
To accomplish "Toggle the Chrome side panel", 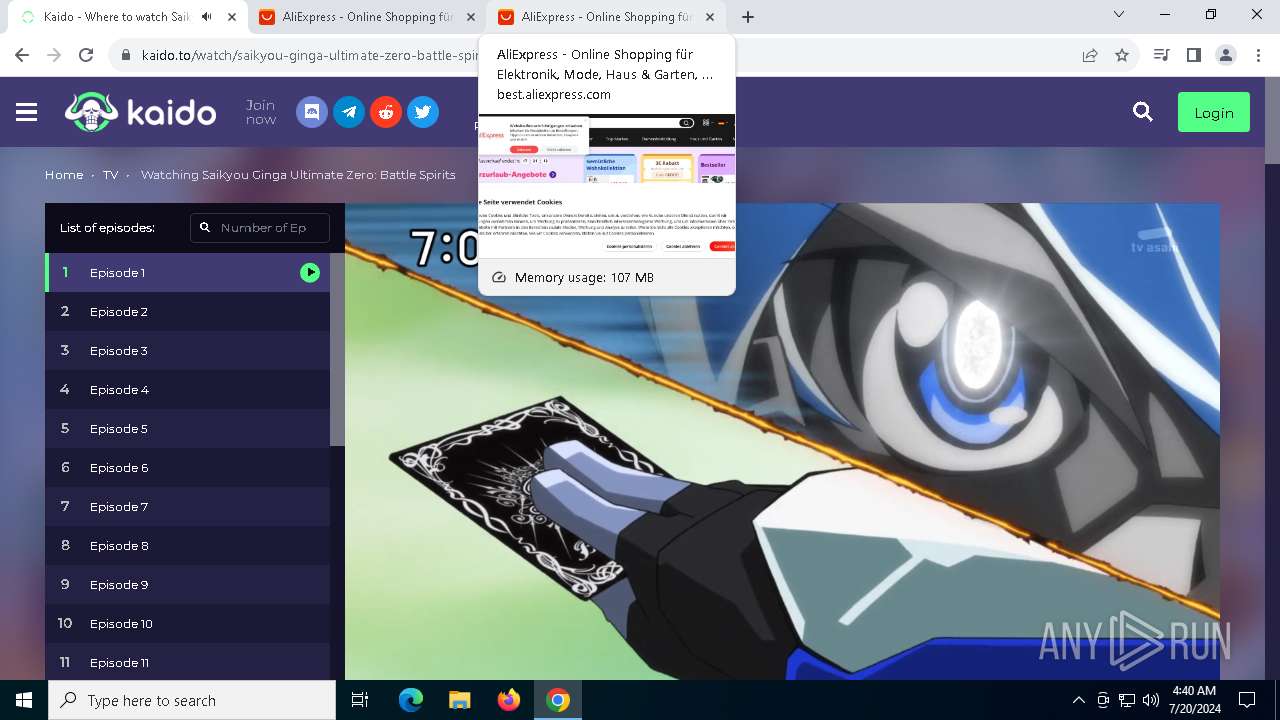I will (x=1193, y=56).
